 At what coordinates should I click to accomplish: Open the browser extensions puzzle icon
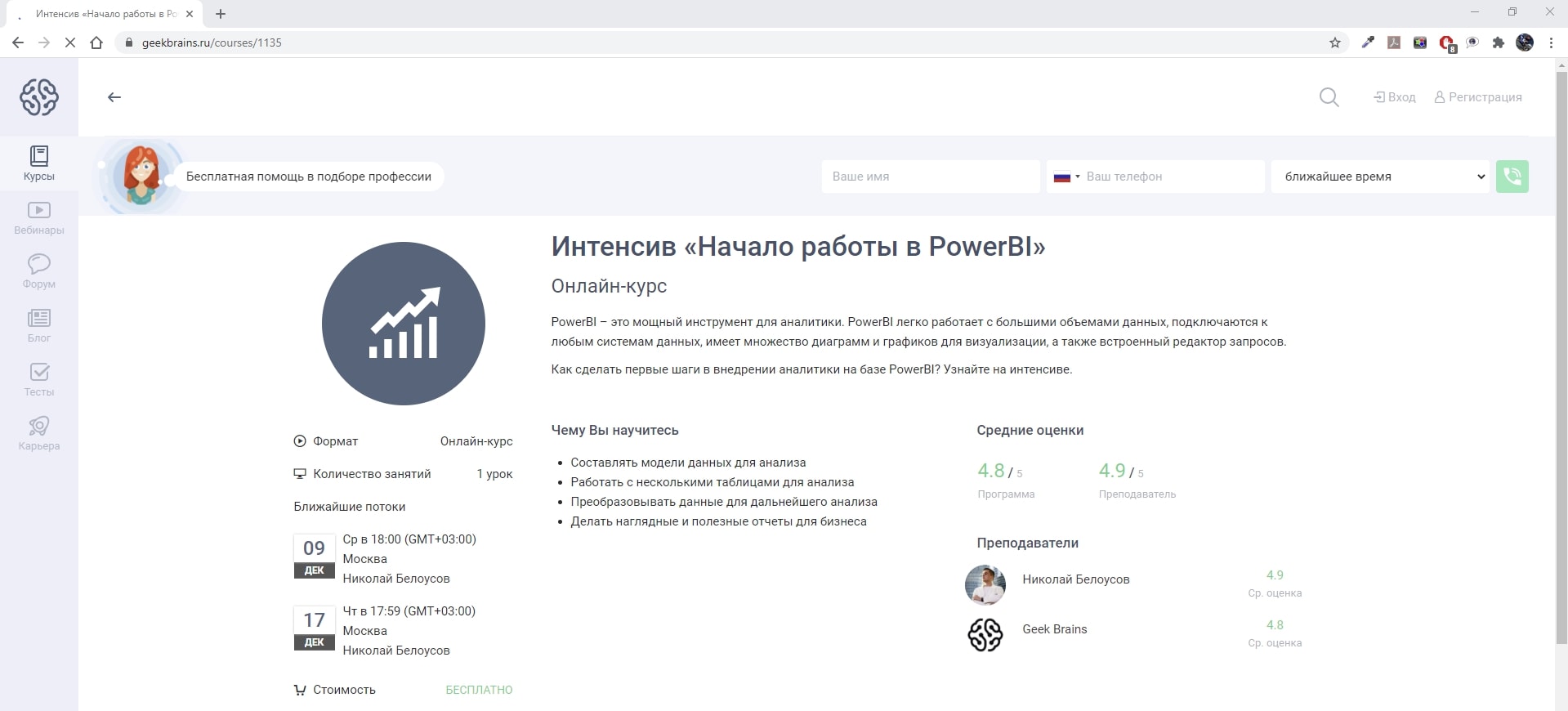coord(1499,42)
